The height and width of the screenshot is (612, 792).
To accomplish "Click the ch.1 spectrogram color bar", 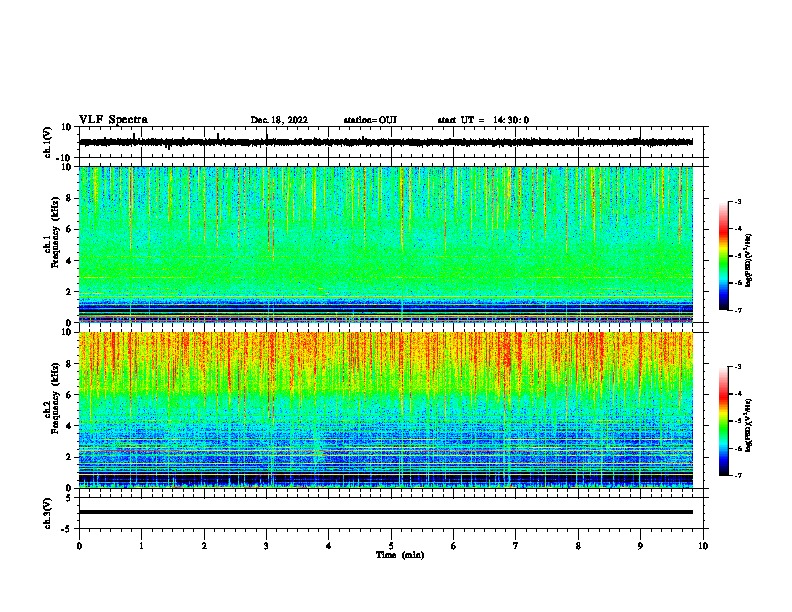I will tap(724, 256).
